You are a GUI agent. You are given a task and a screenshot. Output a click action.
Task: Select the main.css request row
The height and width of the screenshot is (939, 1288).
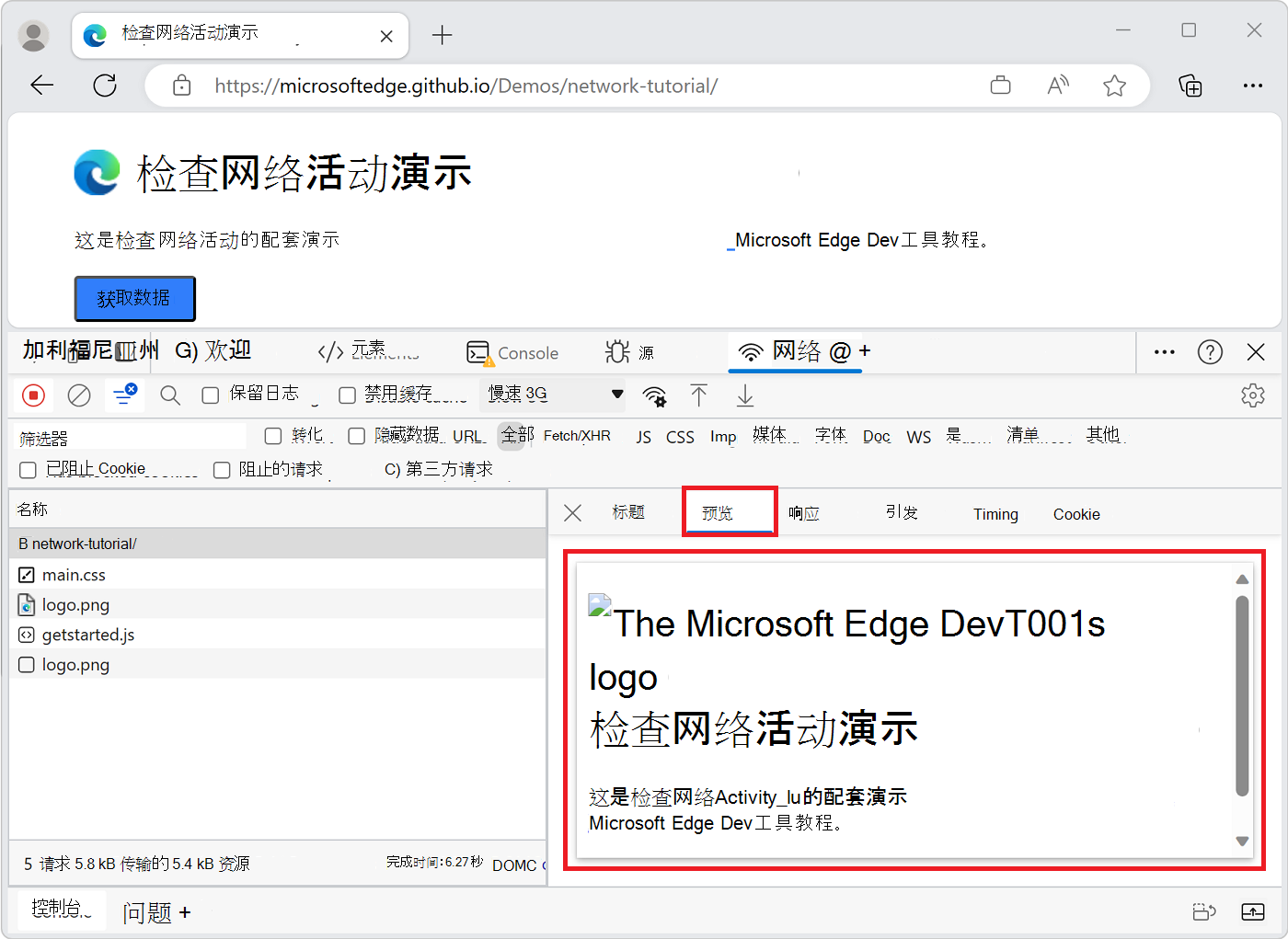coord(278,575)
